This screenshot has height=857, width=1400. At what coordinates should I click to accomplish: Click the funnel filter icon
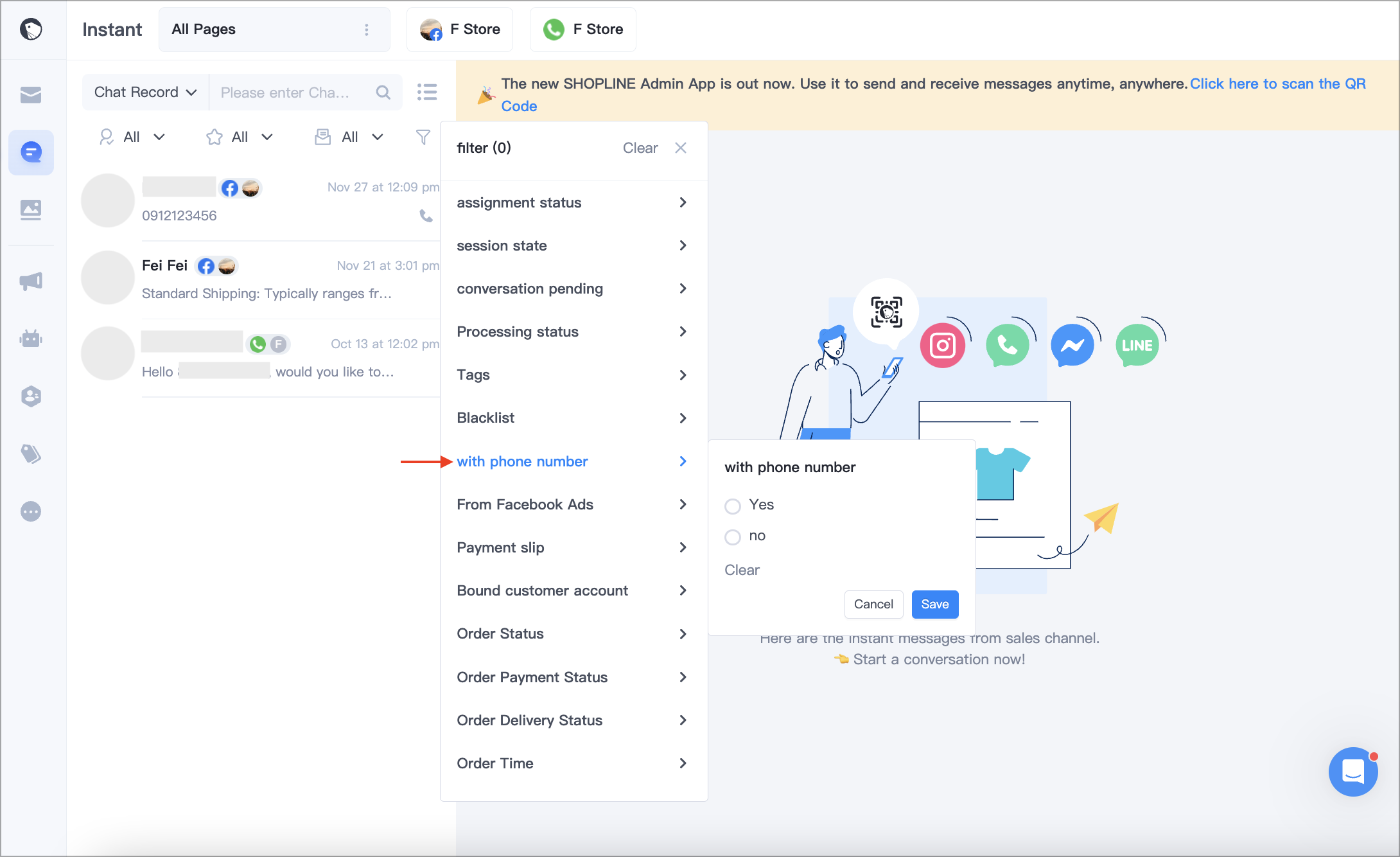[423, 137]
